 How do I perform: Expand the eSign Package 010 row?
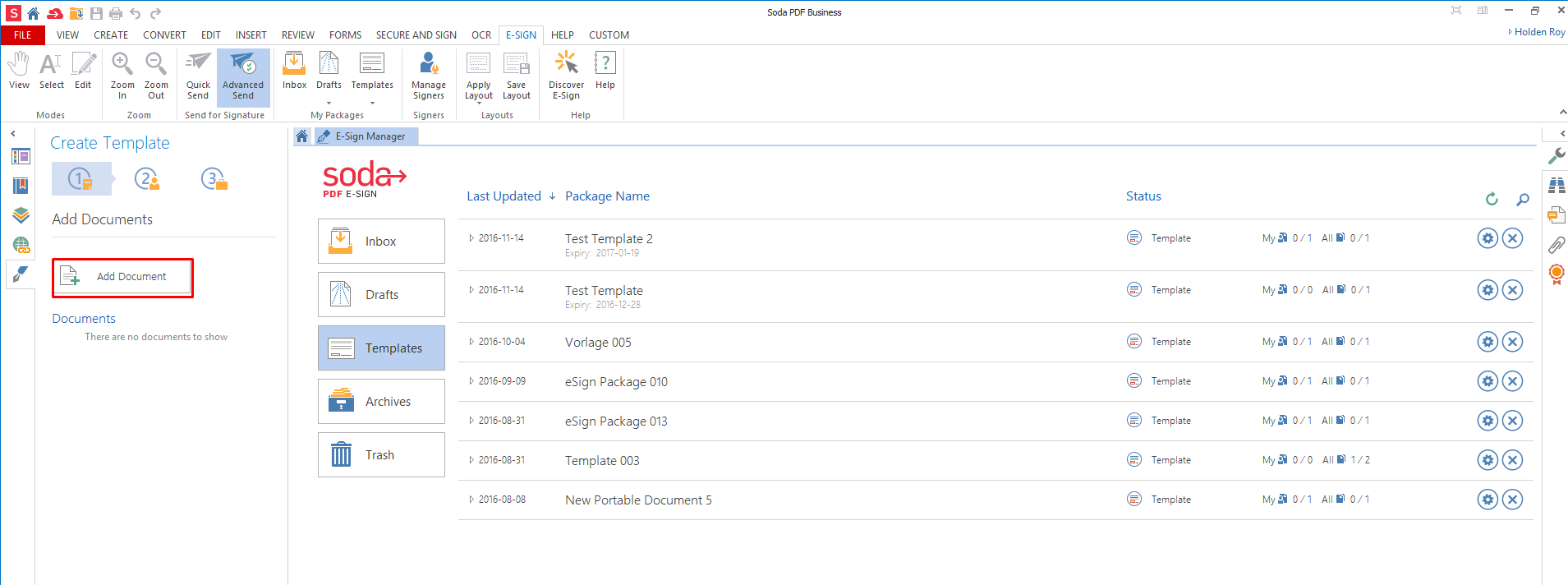point(471,381)
